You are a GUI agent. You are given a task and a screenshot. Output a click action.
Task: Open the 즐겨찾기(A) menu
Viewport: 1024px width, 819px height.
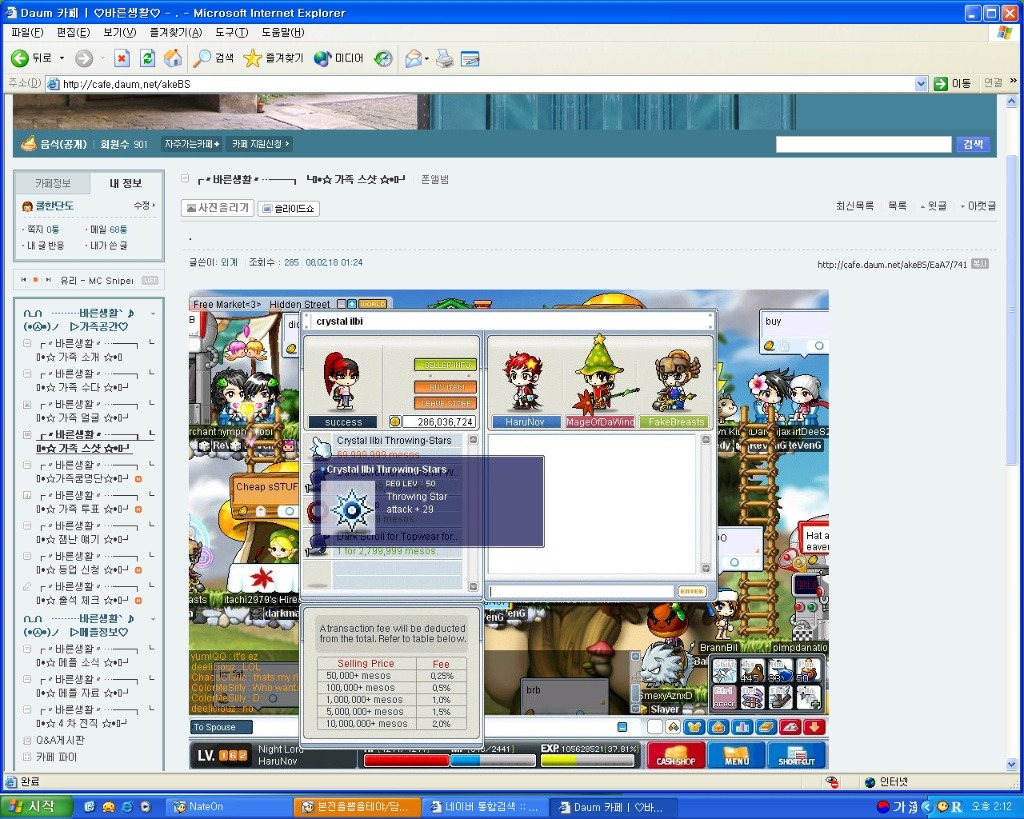[x=176, y=32]
